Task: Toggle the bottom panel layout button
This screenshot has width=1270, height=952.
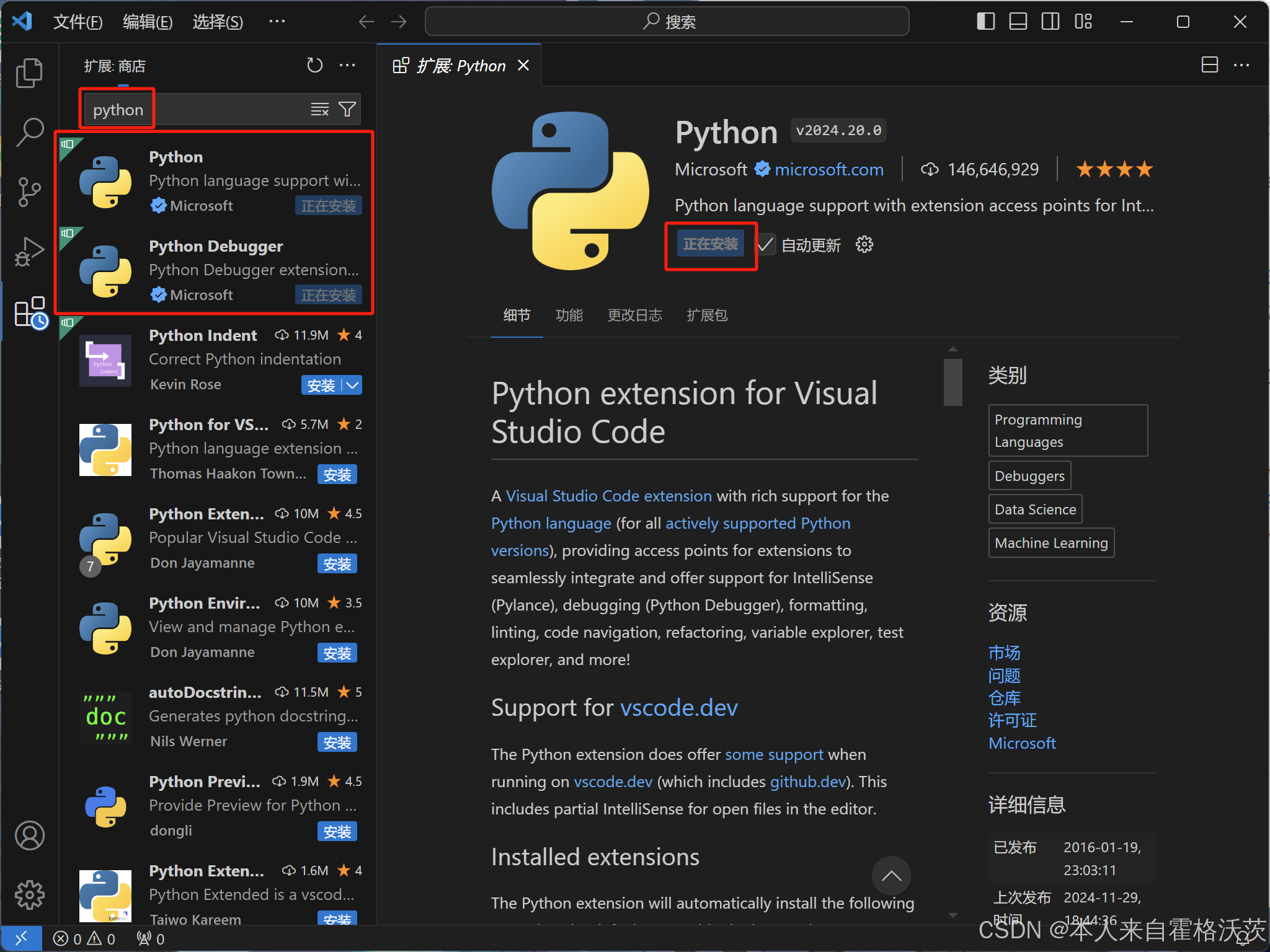Action: [1018, 22]
